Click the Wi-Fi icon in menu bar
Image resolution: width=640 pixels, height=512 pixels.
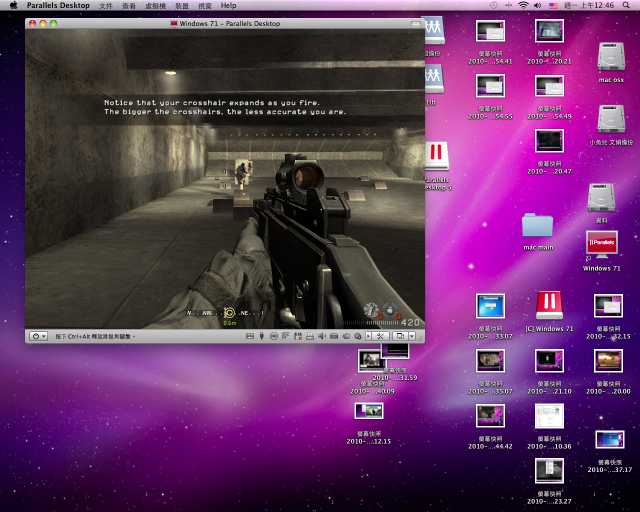click(x=523, y=5)
